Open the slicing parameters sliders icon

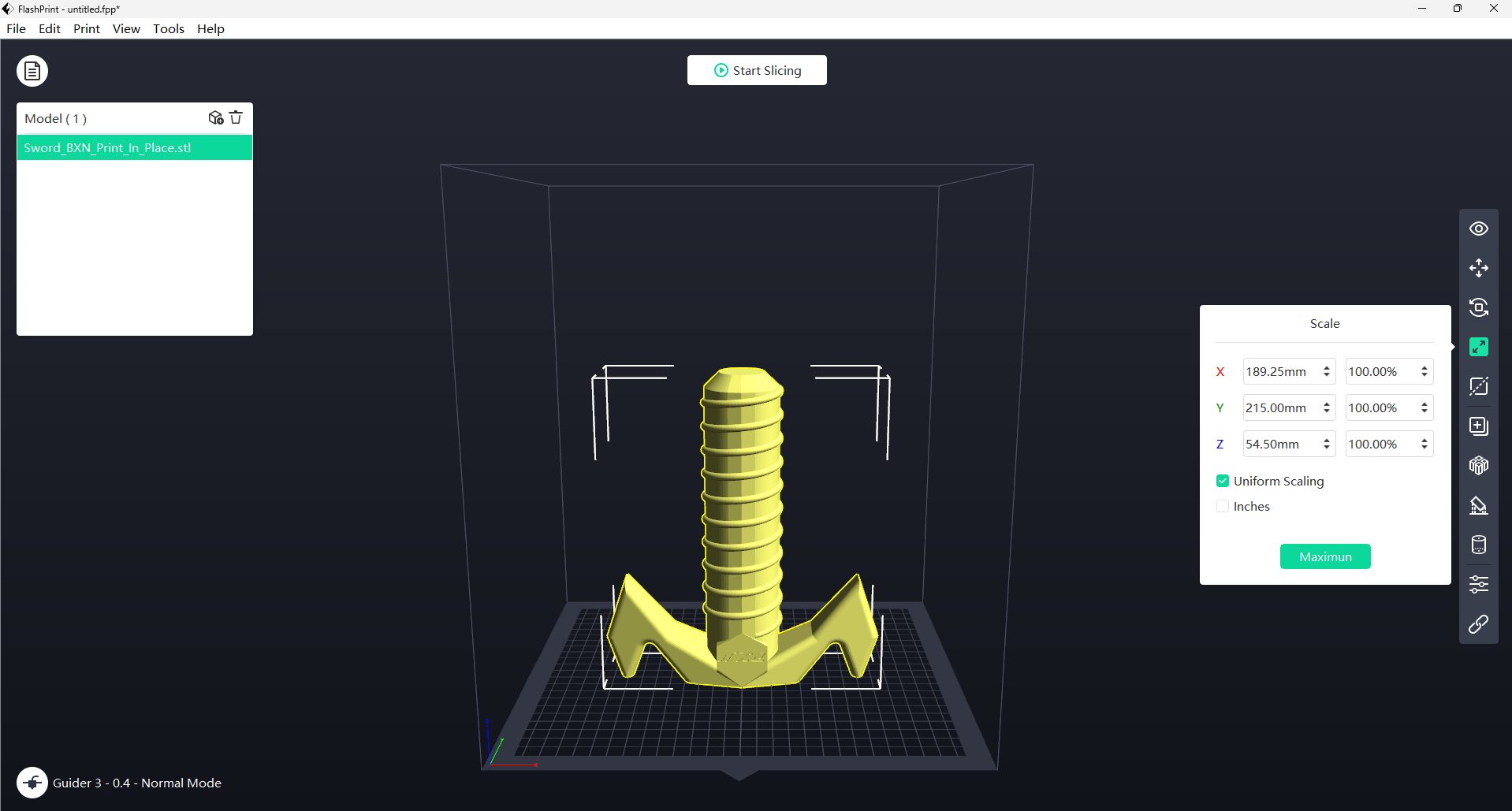point(1478,584)
